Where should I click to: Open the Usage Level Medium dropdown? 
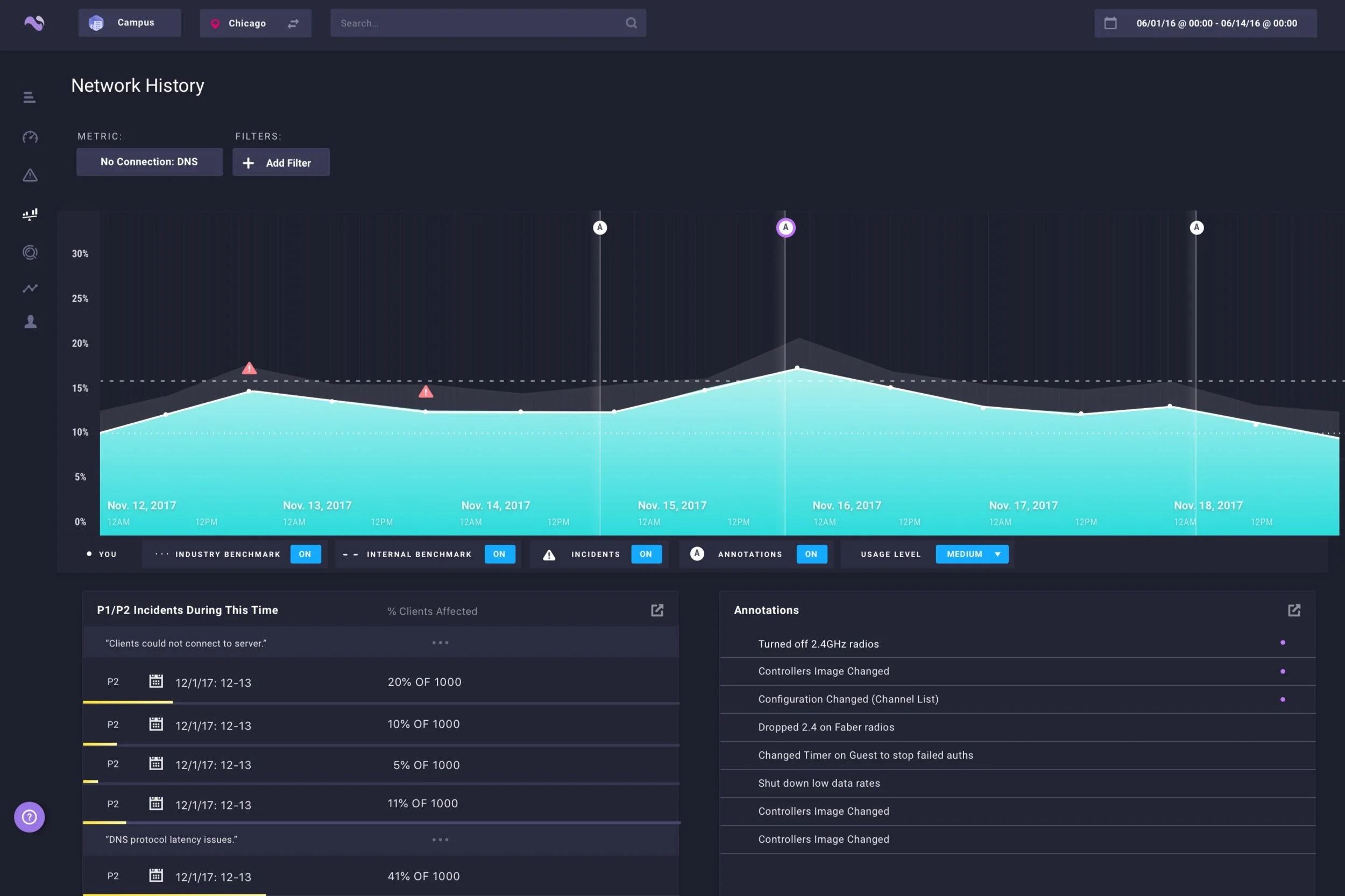(971, 554)
